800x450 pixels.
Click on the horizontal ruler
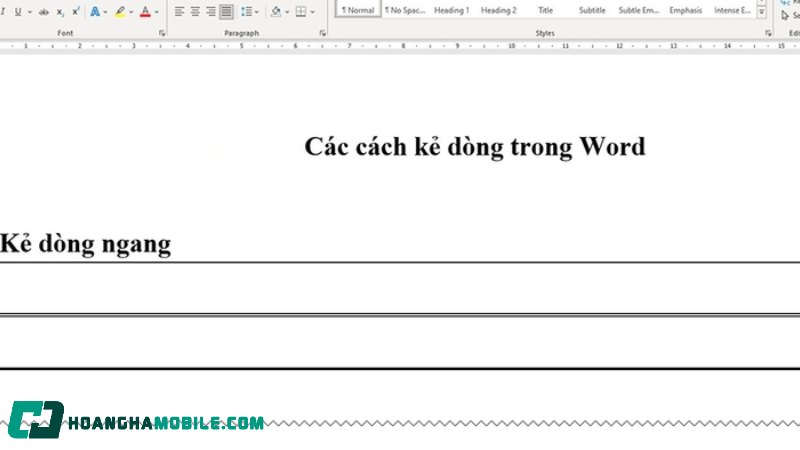[400, 46]
